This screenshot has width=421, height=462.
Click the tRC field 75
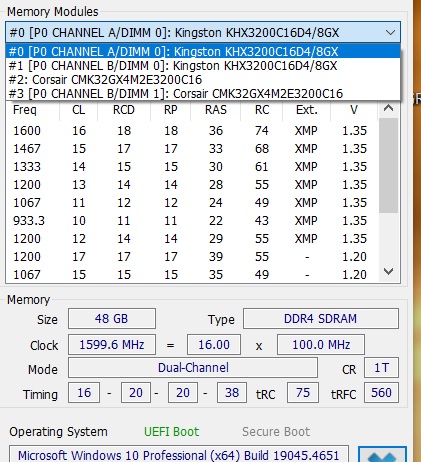(303, 393)
